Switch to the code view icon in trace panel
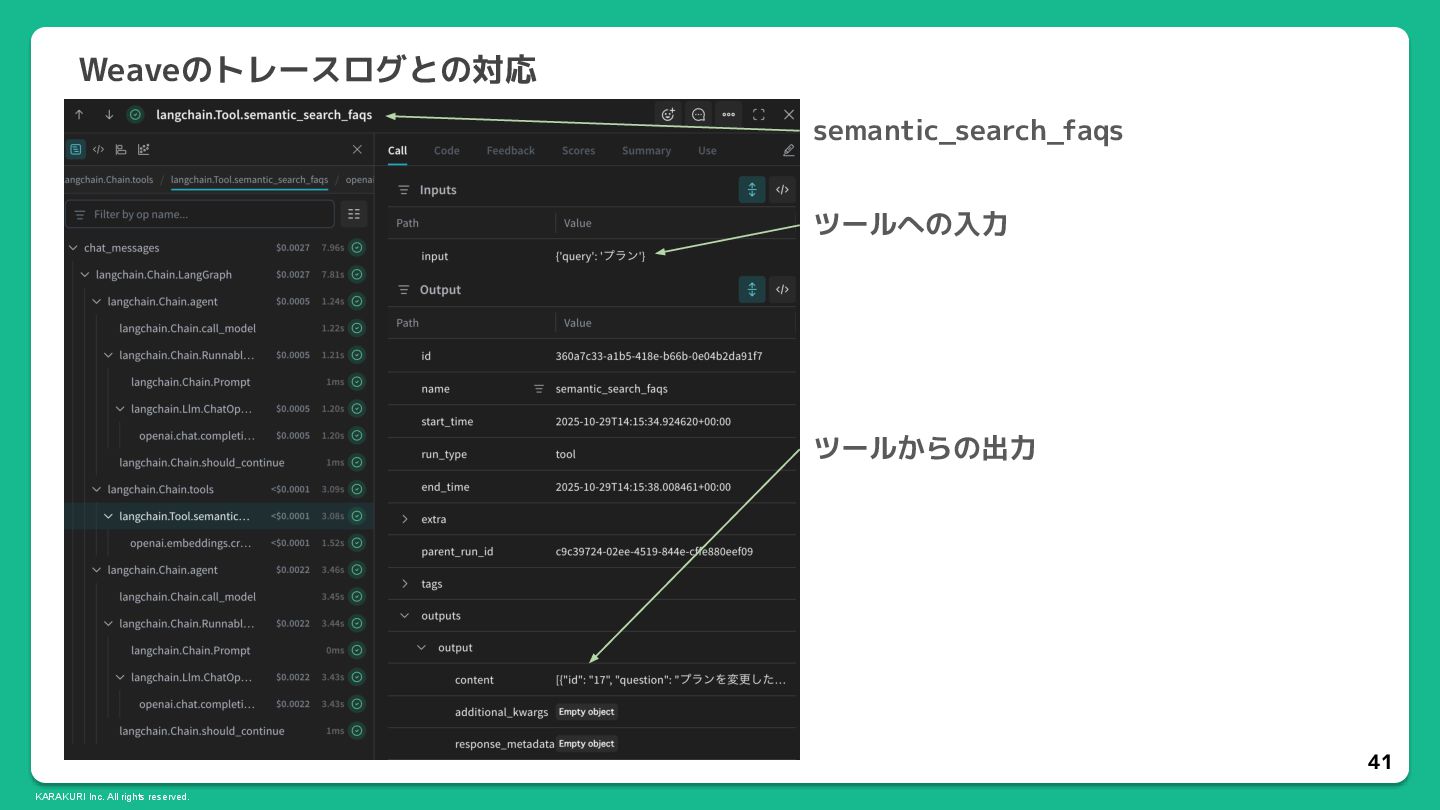Screen dimensions: 1440x810 98,150
